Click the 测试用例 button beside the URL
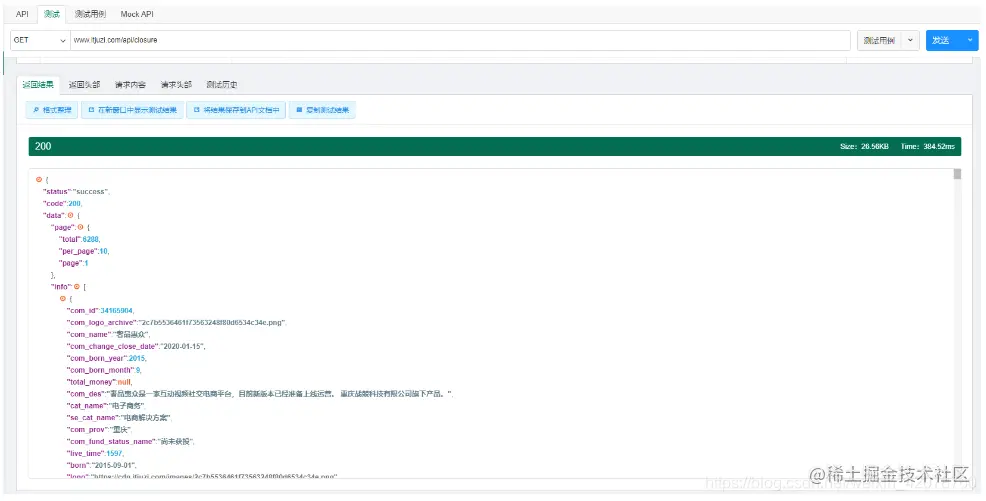The image size is (986, 501). [879, 40]
